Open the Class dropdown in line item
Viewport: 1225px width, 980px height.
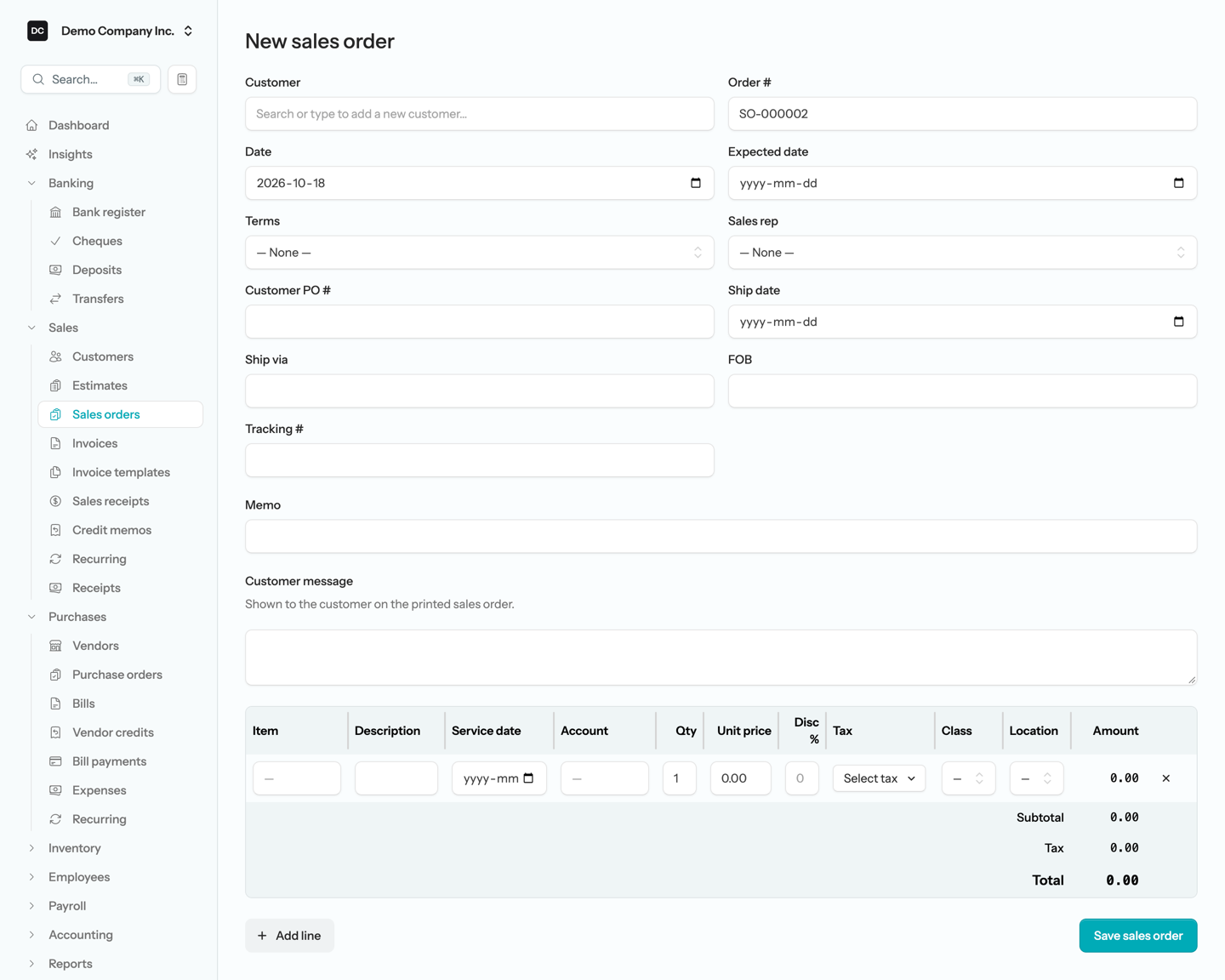(969, 778)
